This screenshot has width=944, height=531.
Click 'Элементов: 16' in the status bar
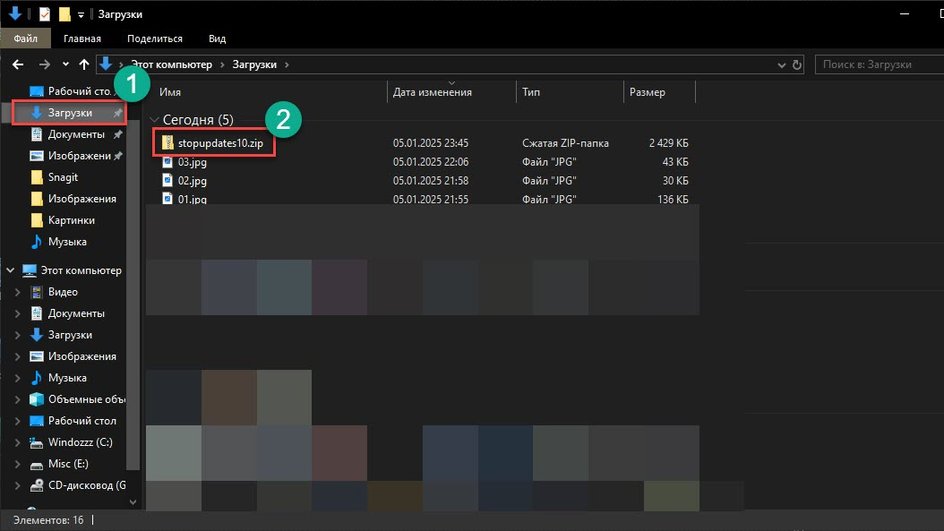click(x=48, y=520)
